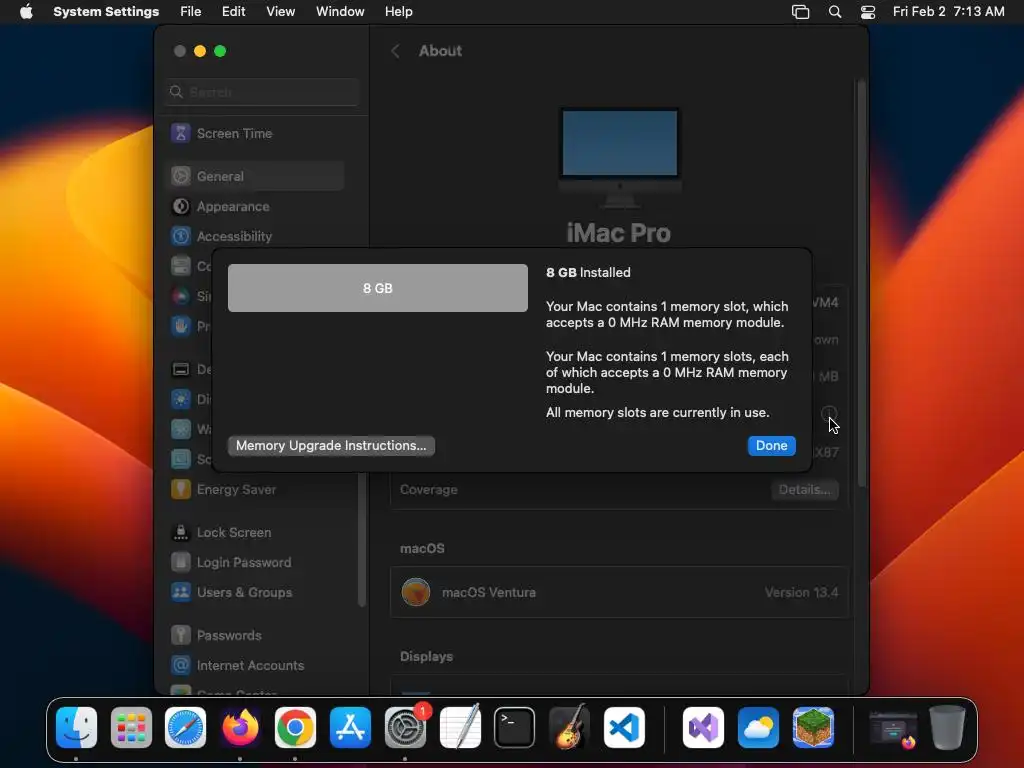Open the Edit menu
Image resolution: width=1024 pixels, height=768 pixels.
[233, 12]
